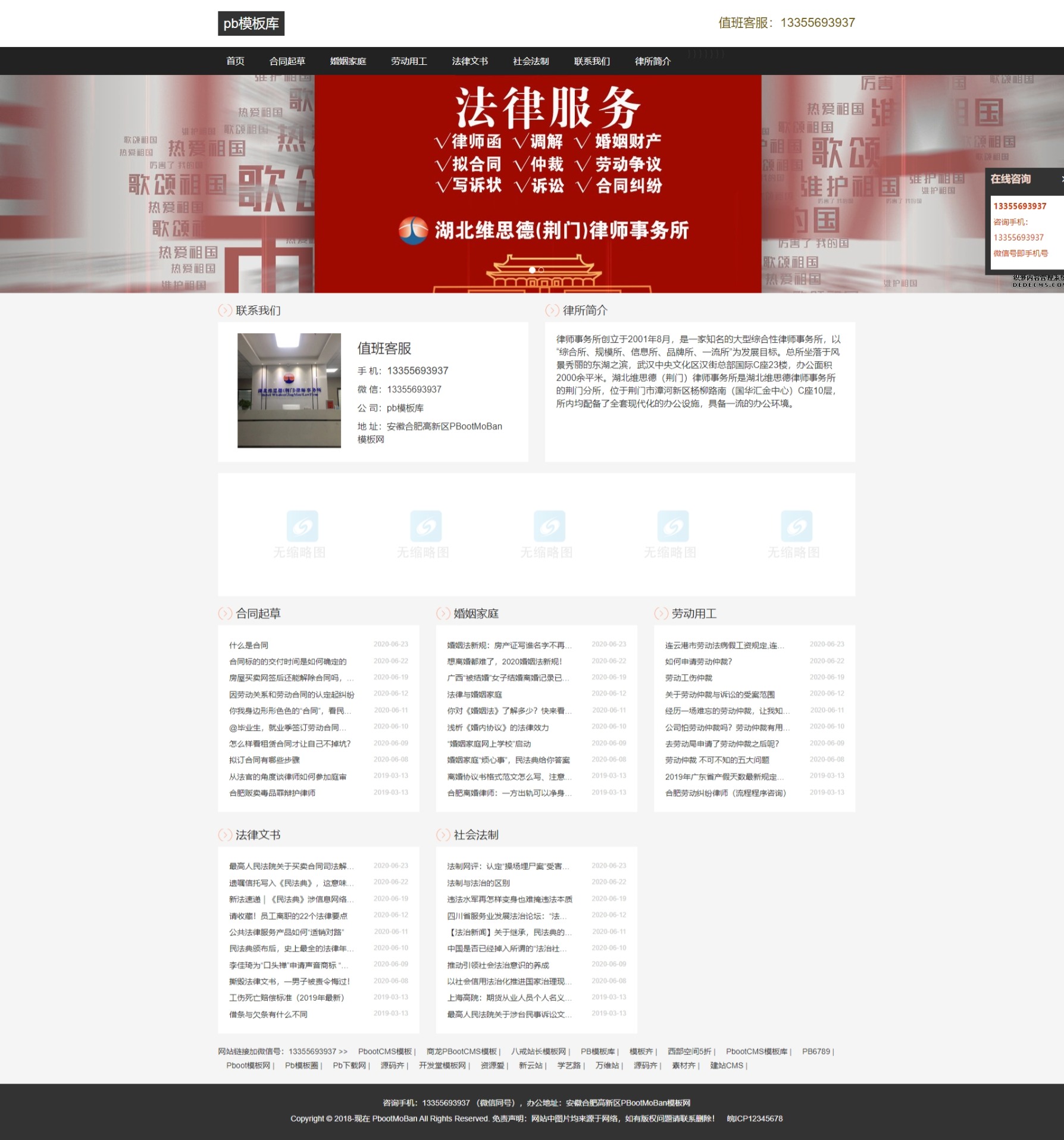1064x1140 pixels.
Task: Open article 劳动工伤仲裁
Action: point(689,678)
